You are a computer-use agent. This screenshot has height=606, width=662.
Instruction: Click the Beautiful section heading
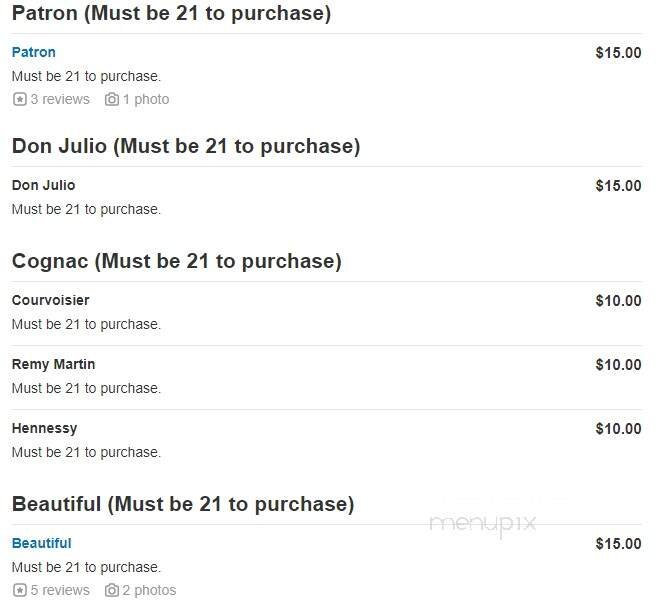pos(182,504)
